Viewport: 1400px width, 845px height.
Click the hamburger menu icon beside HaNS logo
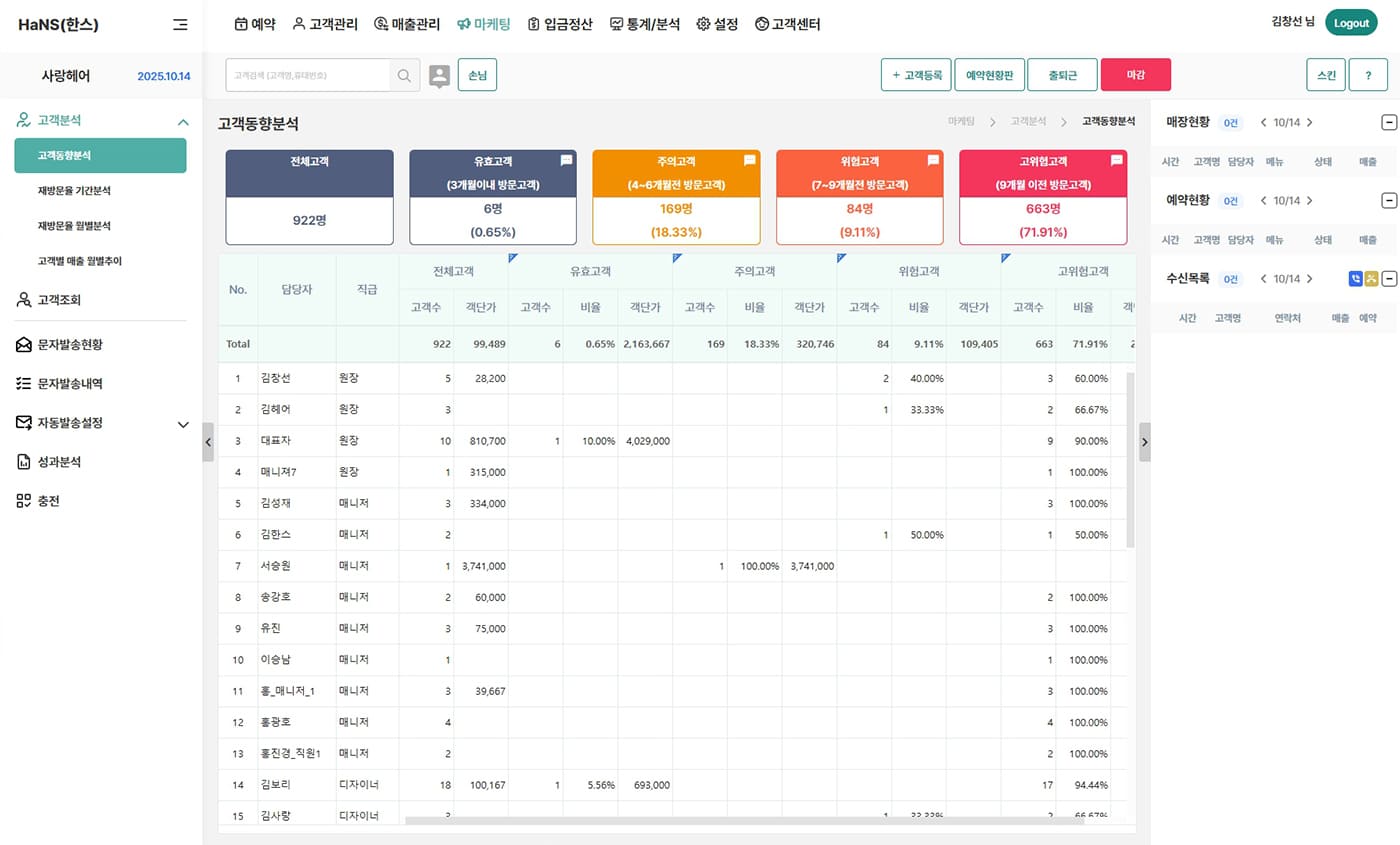tap(180, 25)
